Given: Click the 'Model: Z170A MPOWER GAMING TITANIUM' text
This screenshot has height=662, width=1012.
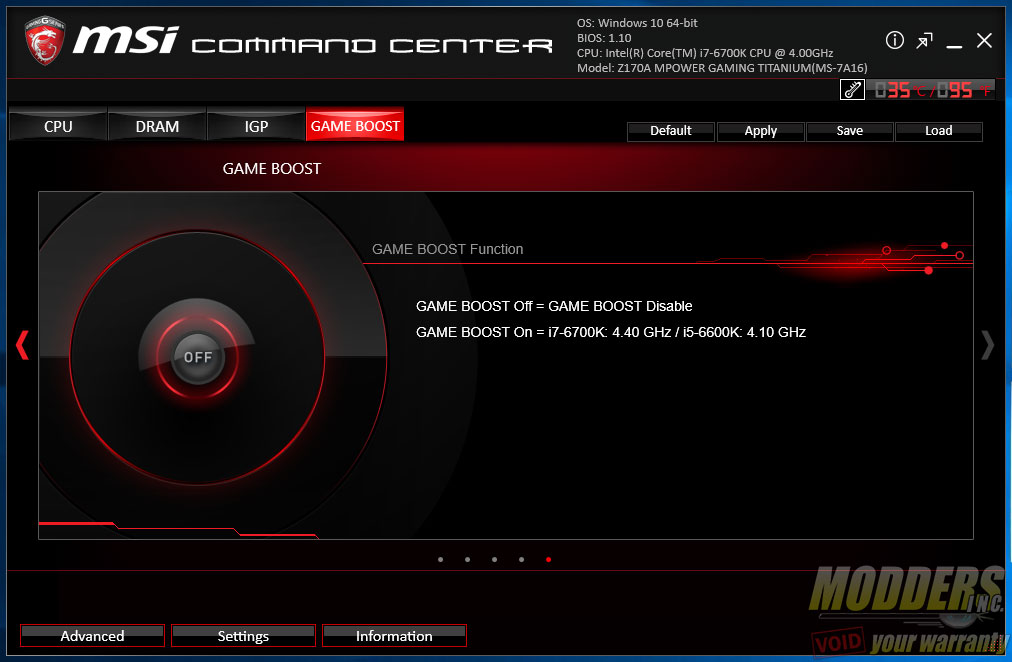Looking at the screenshot, I should pyautogui.click(x=722, y=68).
